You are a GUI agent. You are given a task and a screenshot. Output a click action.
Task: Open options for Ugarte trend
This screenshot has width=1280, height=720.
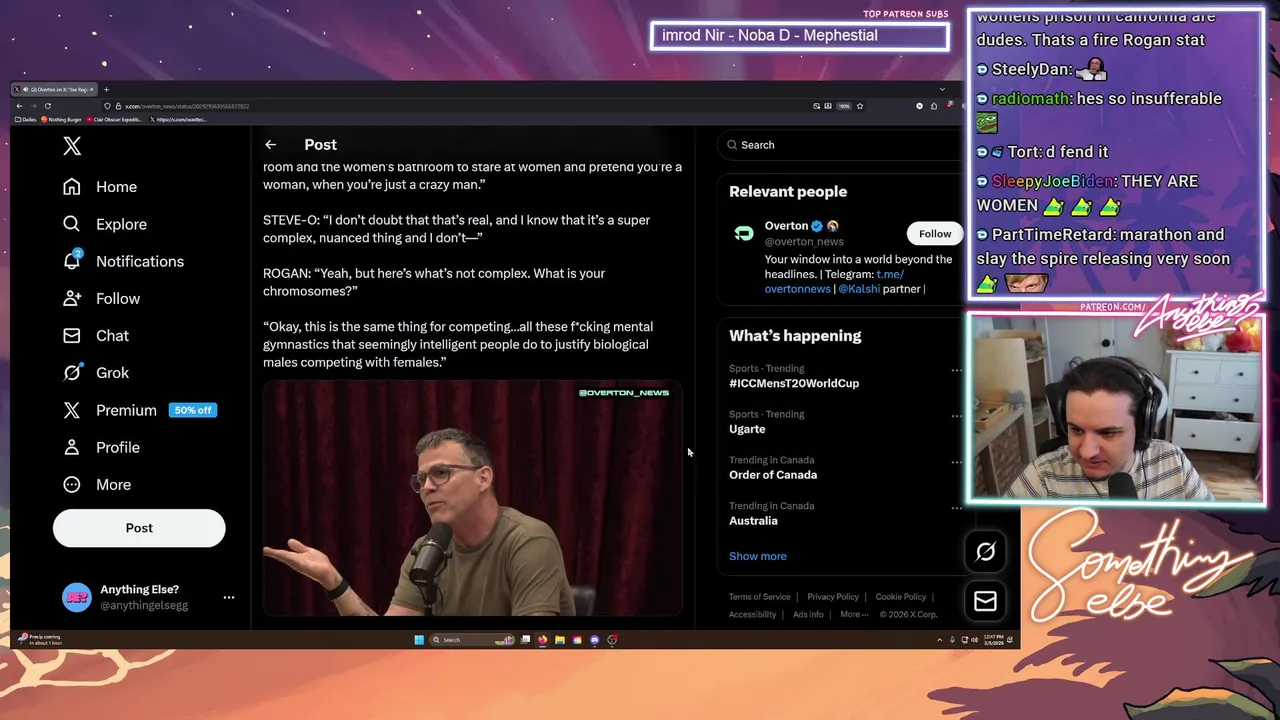956,417
